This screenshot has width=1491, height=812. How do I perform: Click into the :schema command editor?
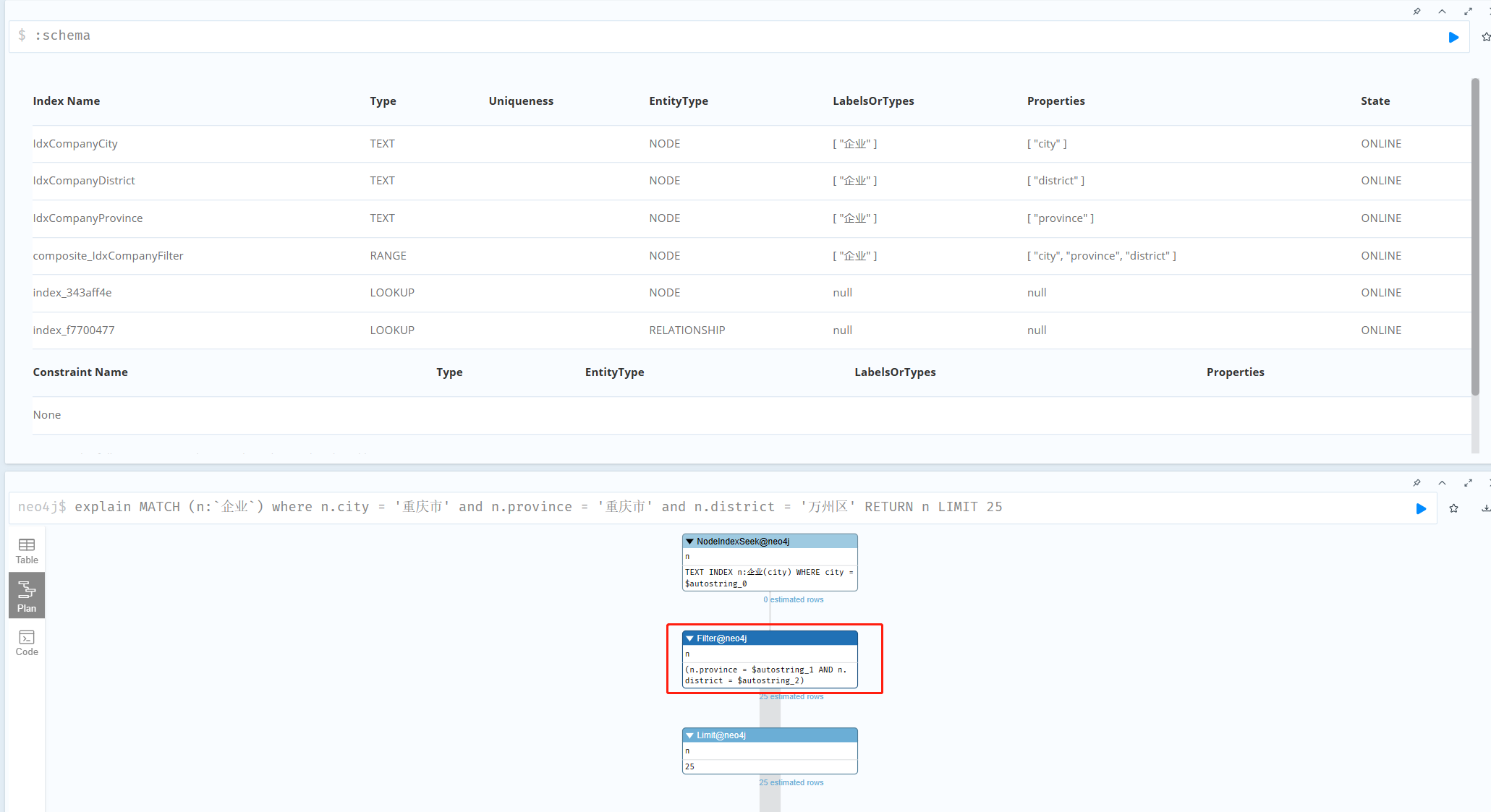723,36
